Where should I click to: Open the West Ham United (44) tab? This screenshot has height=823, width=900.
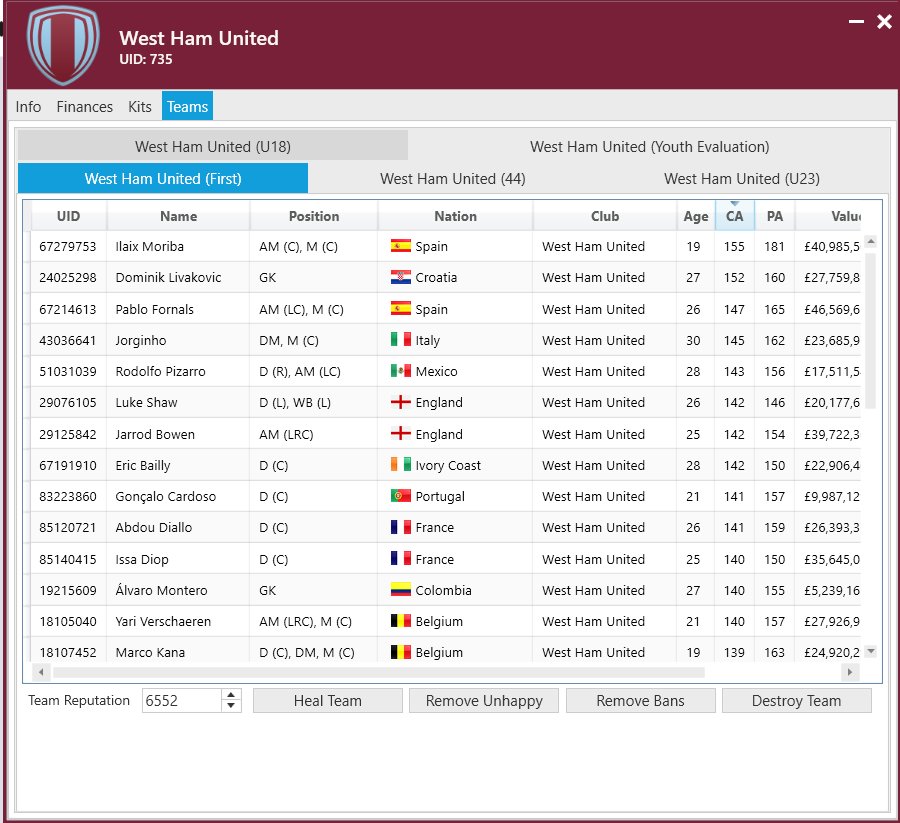[452, 178]
